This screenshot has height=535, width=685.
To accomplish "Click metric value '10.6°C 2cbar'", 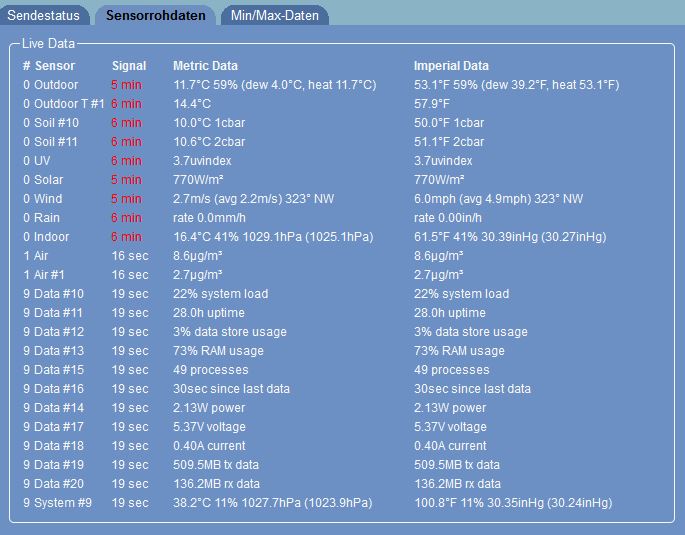I will (209, 142).
